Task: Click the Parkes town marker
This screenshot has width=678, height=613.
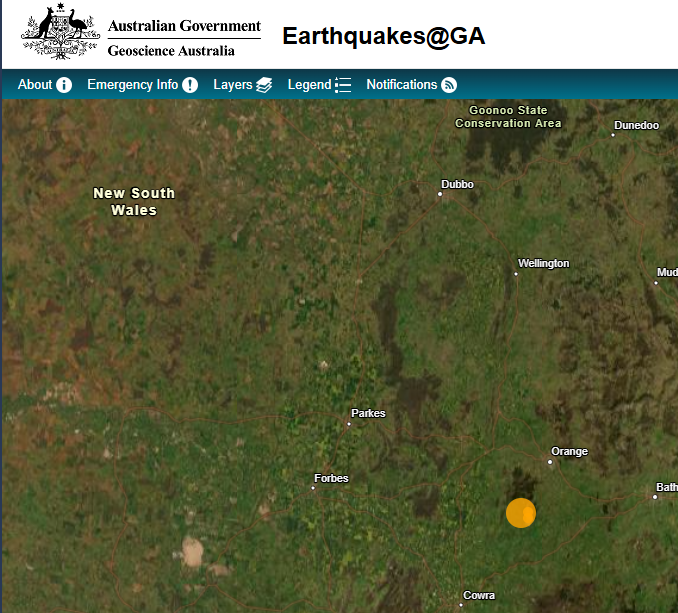Action: [349, 424]
